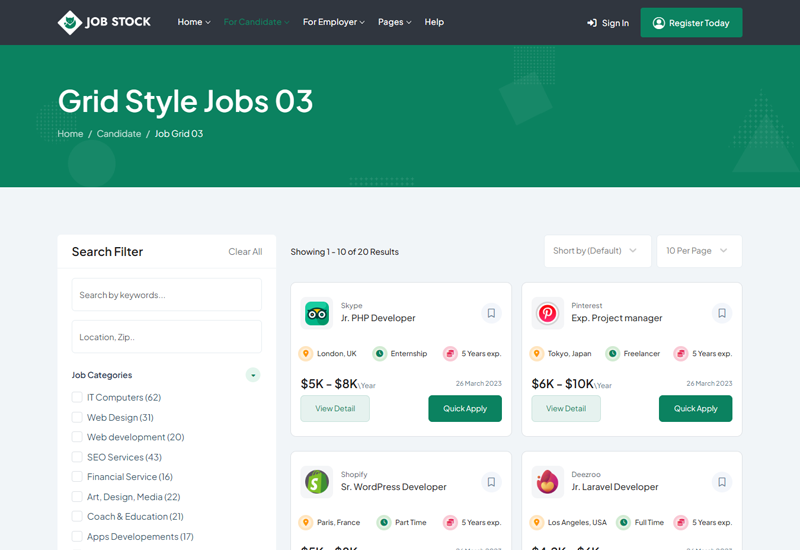Click the clock icon beside Part Time
The height and width of the screenshot is (550, 800).
click(384, 522)
